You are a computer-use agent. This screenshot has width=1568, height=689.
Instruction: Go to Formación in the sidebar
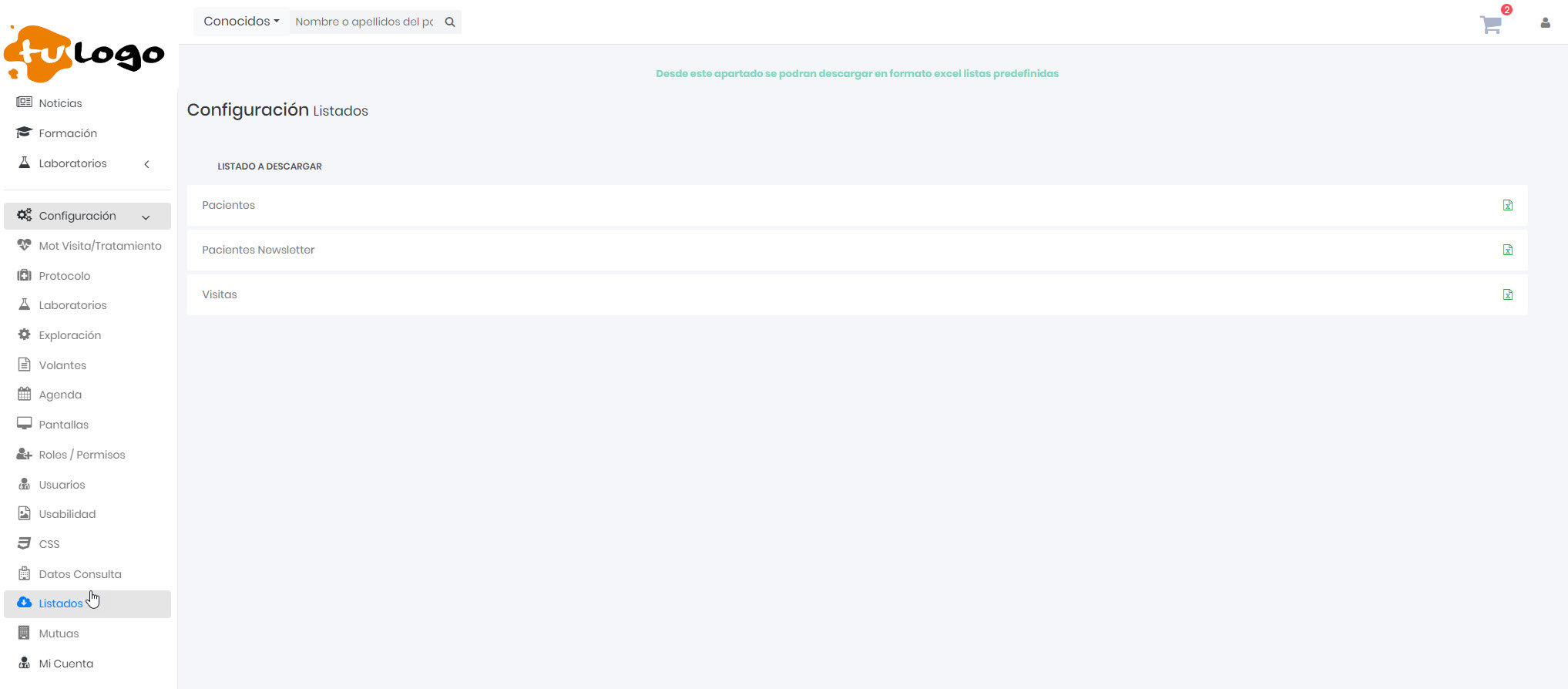tap(68, 133)
